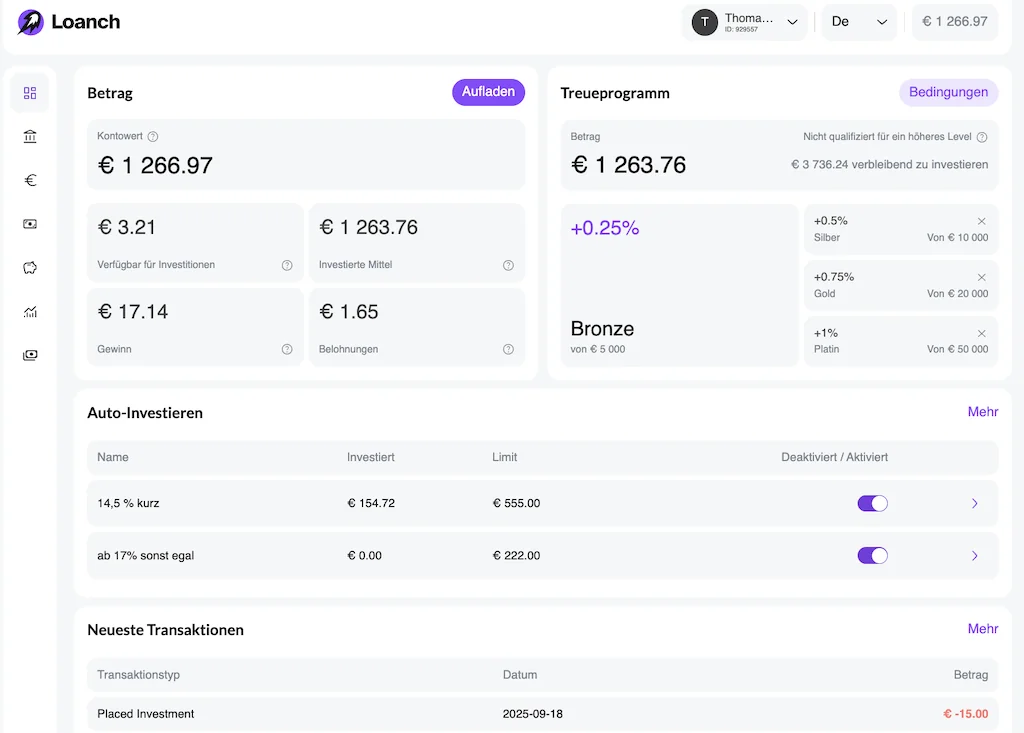1024x733 pixels.
Task: Click the chart statistics sidebar icon
Action: (x=30, y=312)
